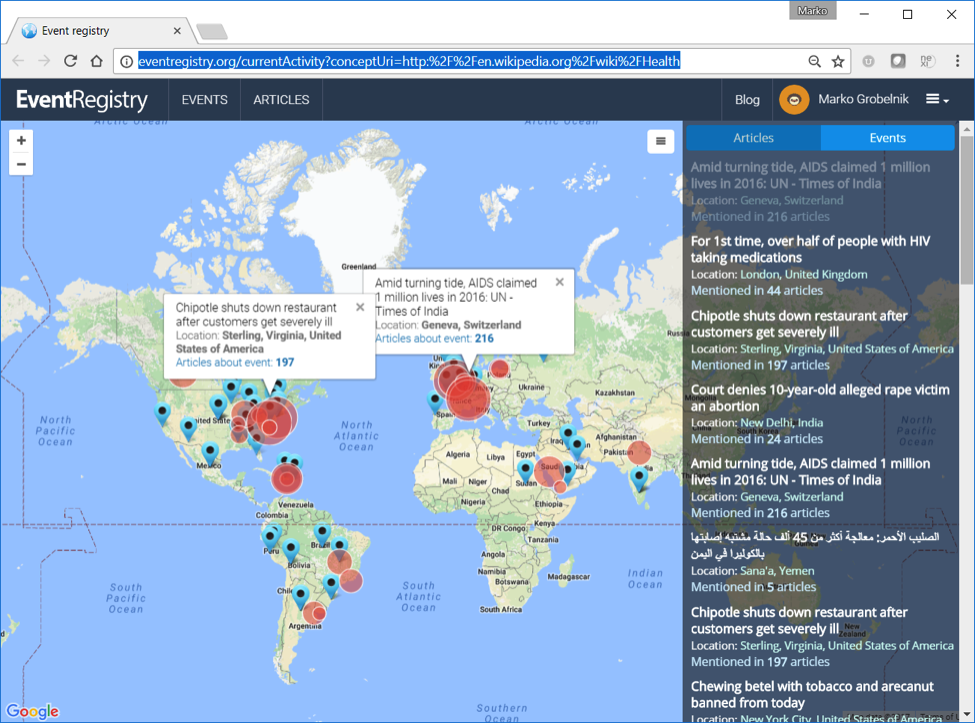Viewport: 975px width, 724px height.
Task: Click 'Mentioned in 5 articles' text
Action: (754, 587)
